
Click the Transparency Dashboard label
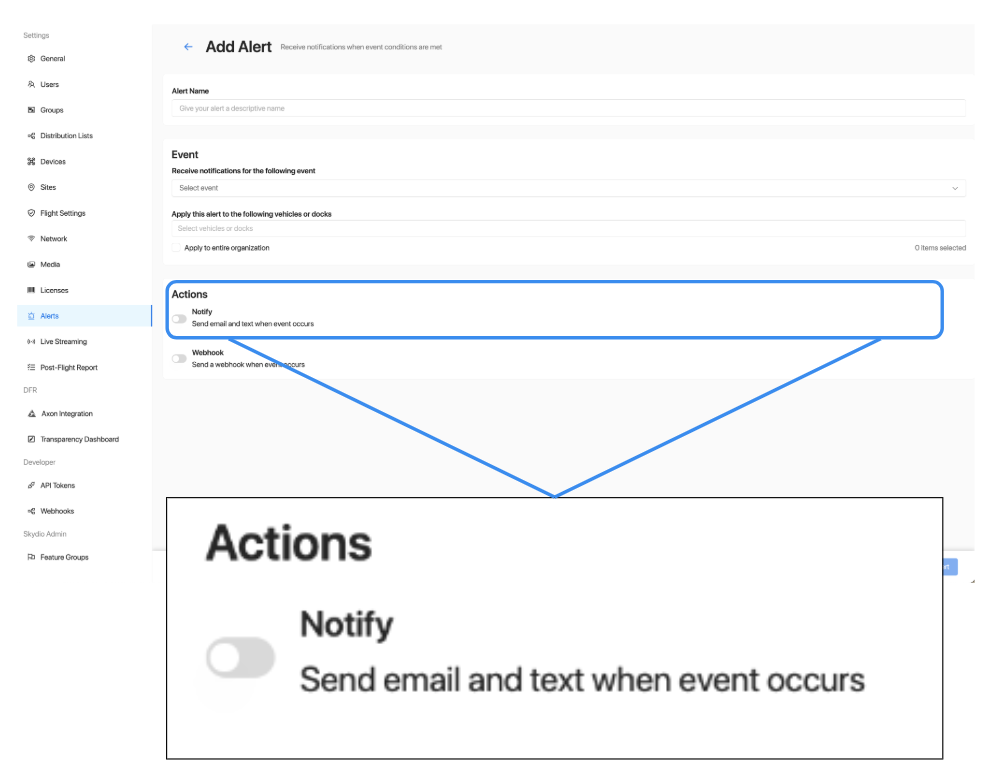coord(80,439)
